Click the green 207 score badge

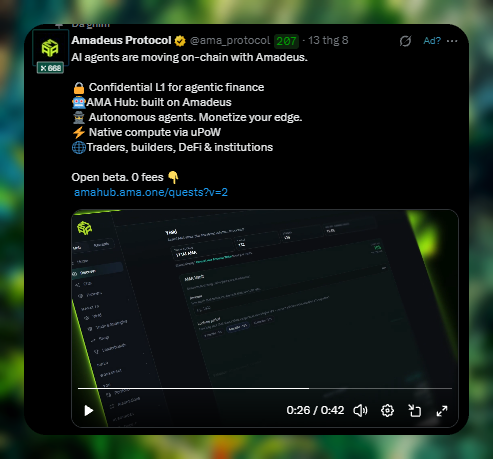click(x=286, y=41)
